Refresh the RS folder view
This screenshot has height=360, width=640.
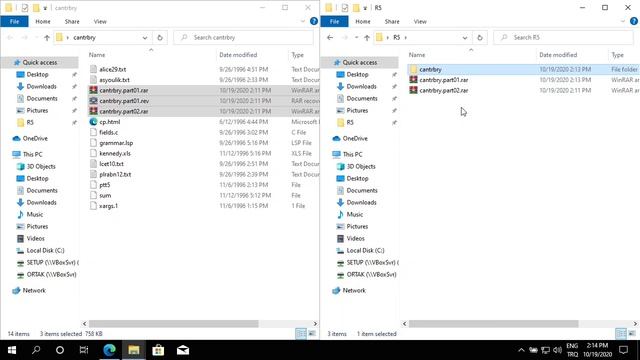coord(480,38)
